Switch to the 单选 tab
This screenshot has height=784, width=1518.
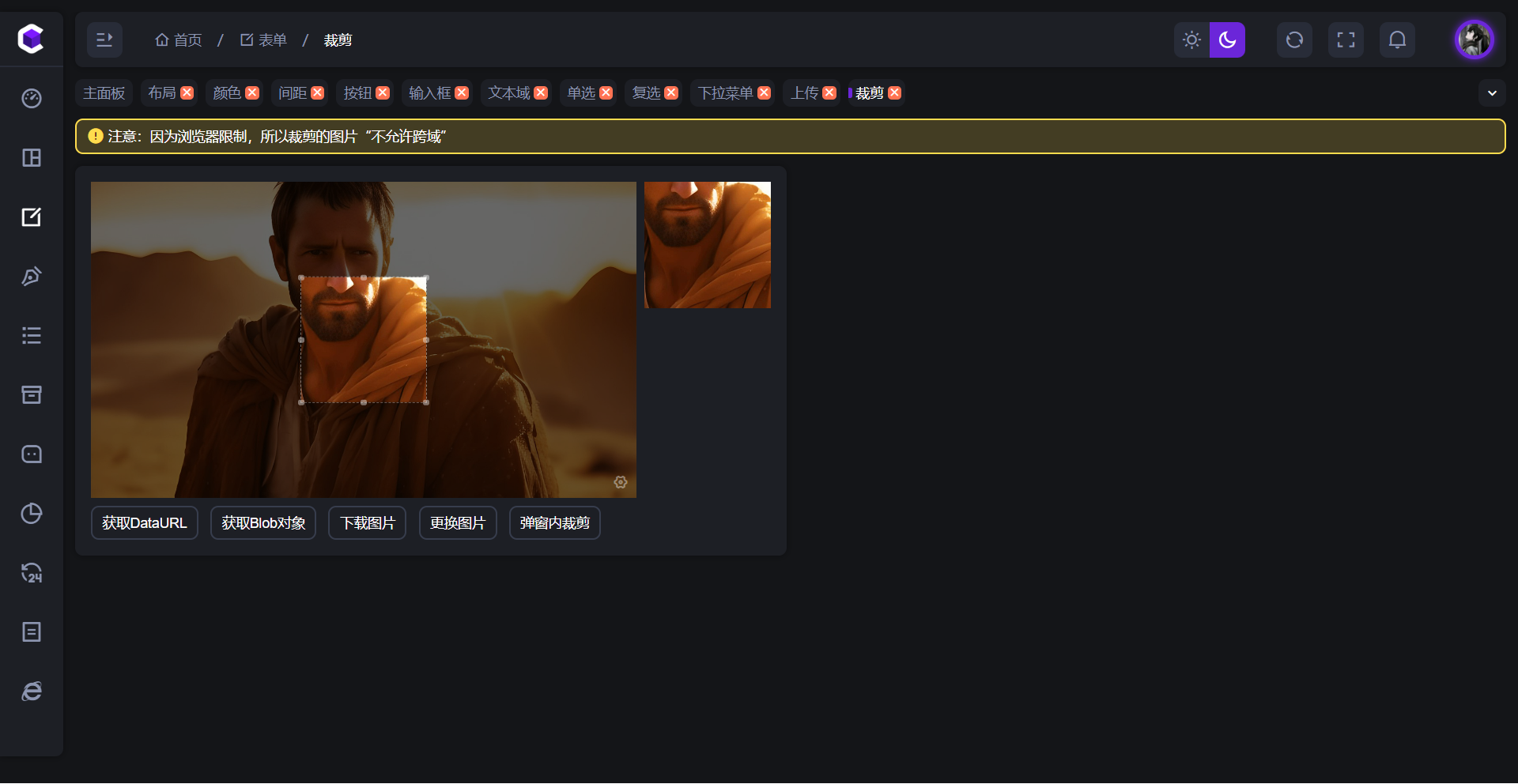581,93
